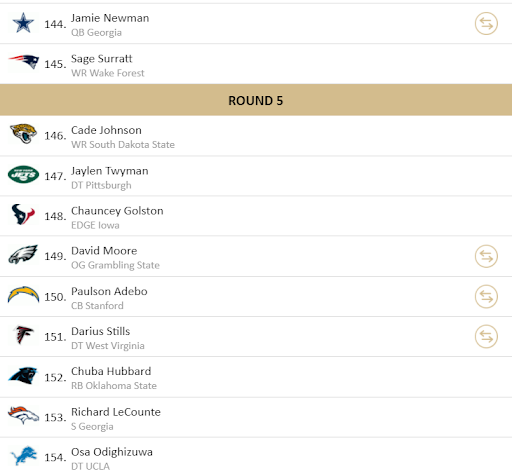Select the Houston Texans logo
The height and width of the screenshot is (476, 512).
click(23, 214)
